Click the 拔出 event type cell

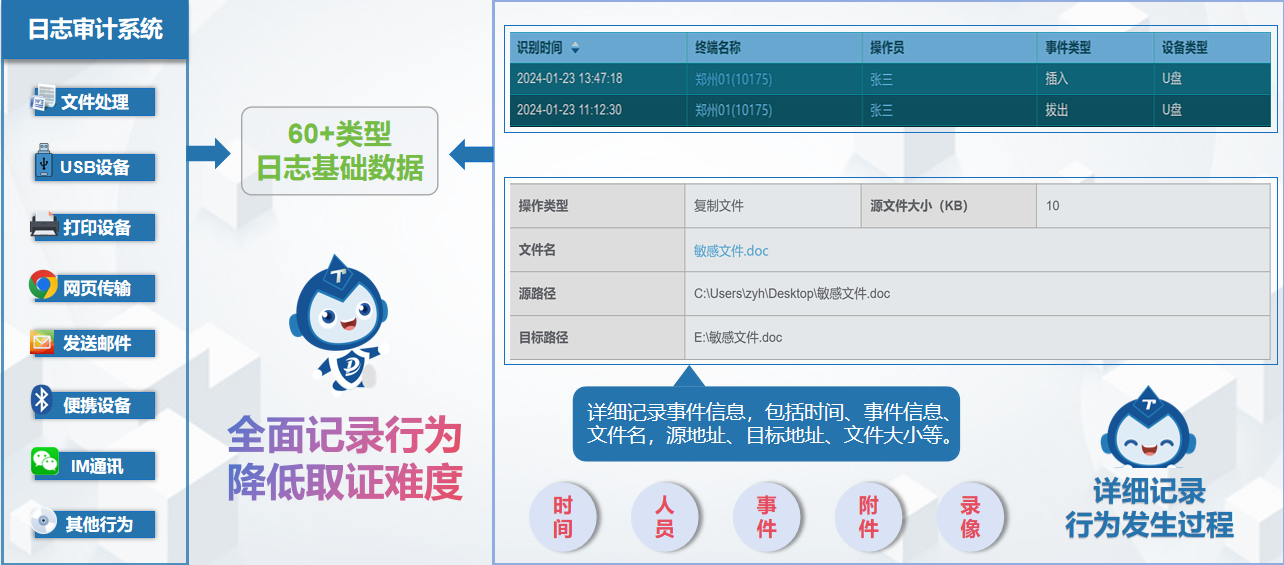point(1095,110)
